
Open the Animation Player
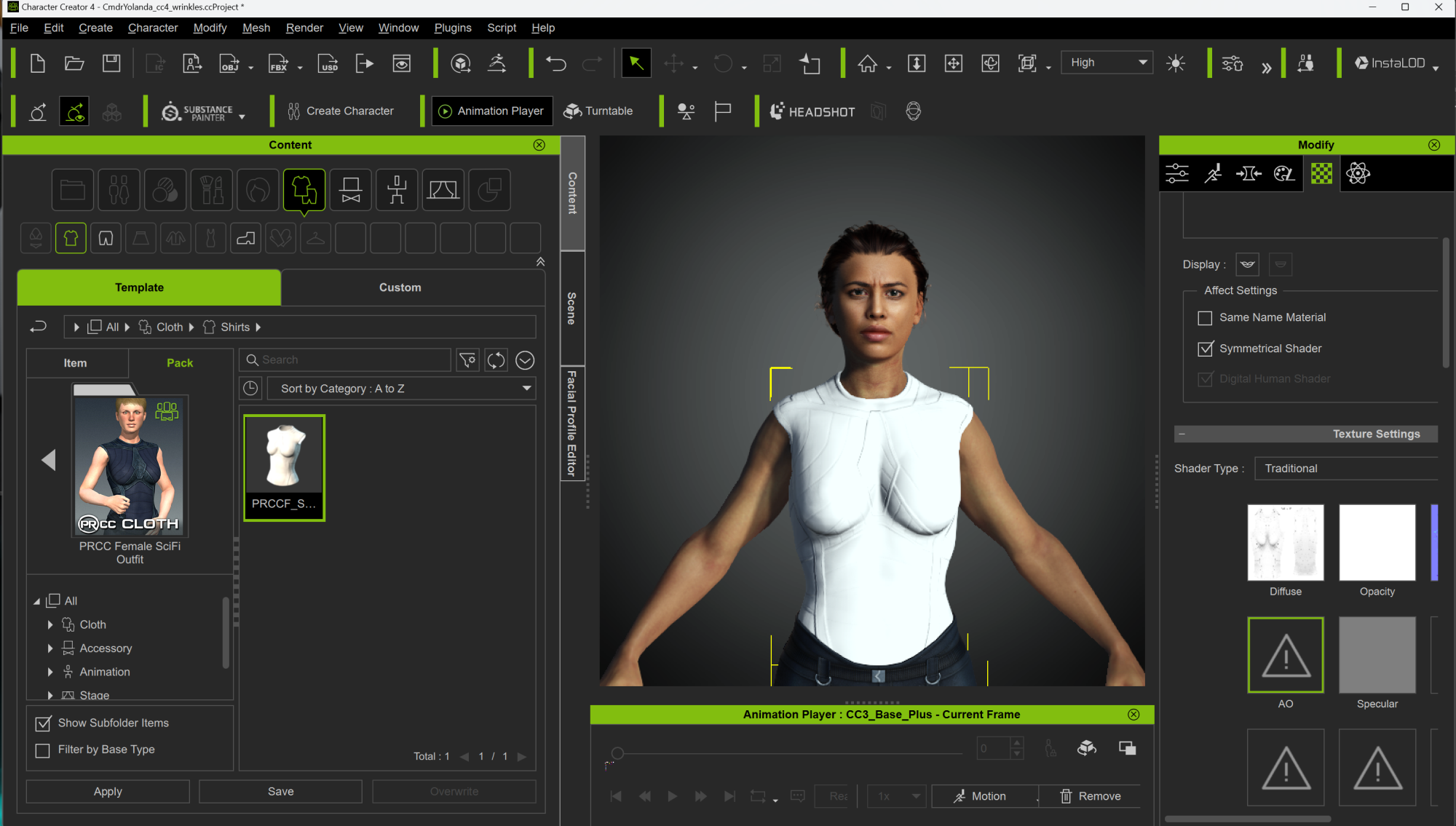click(491, 111)
